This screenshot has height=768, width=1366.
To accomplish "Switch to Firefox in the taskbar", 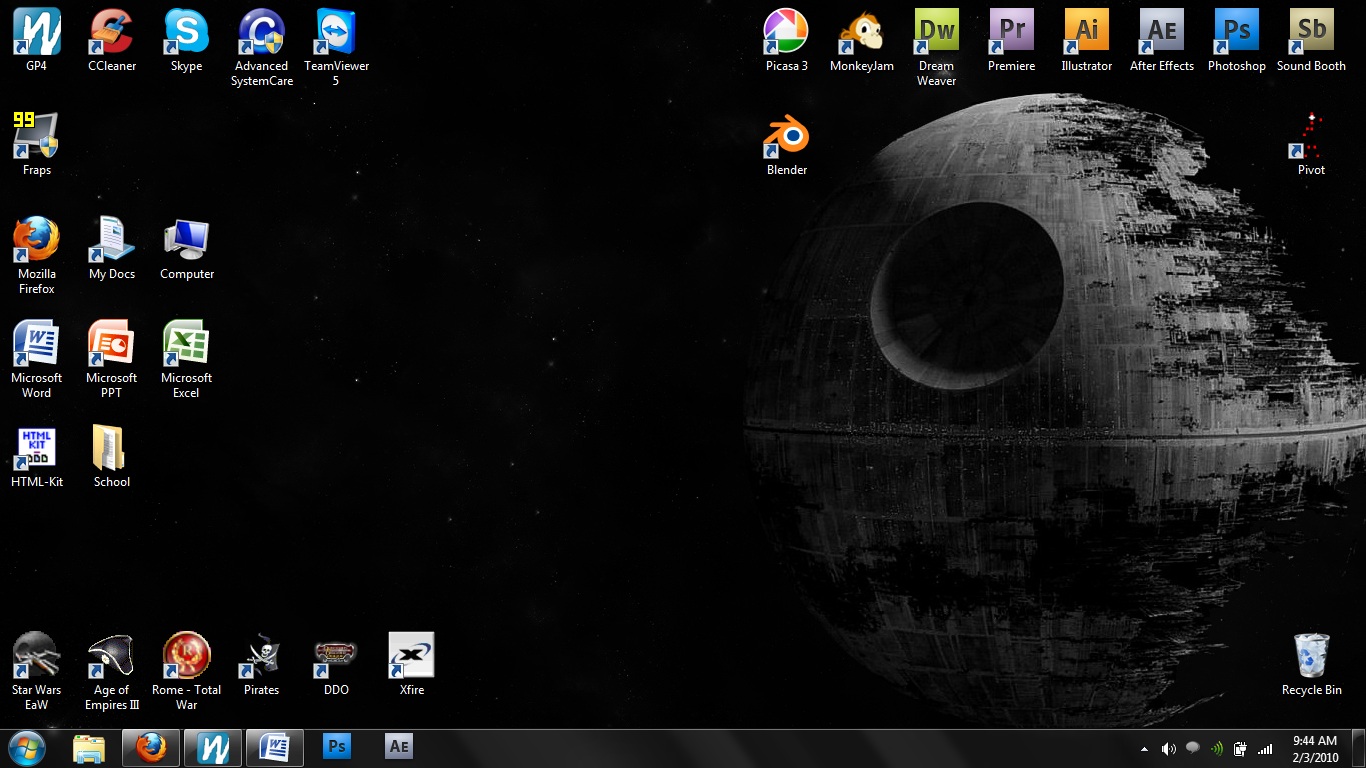I will (x=151, y=748).
